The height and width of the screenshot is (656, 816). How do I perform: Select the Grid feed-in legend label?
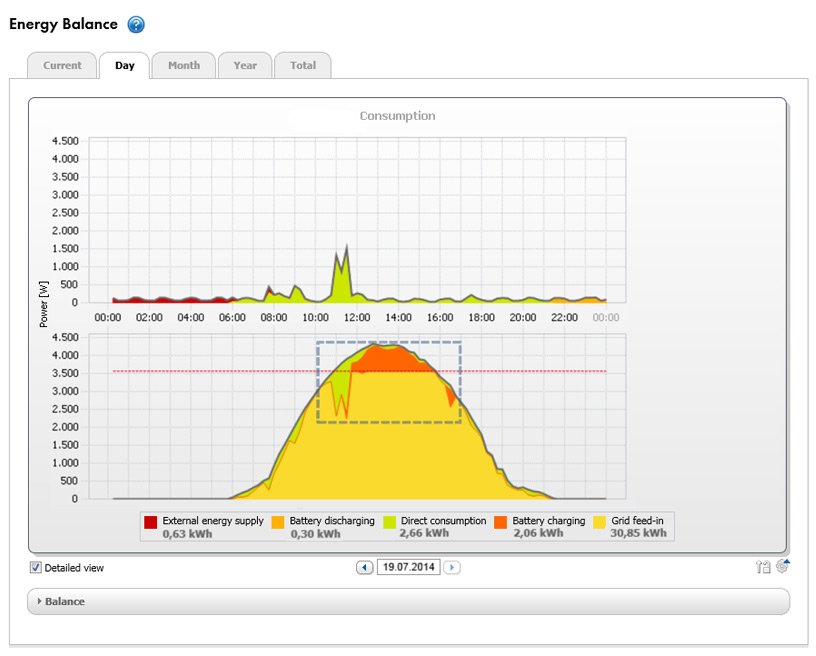point(638,521)
